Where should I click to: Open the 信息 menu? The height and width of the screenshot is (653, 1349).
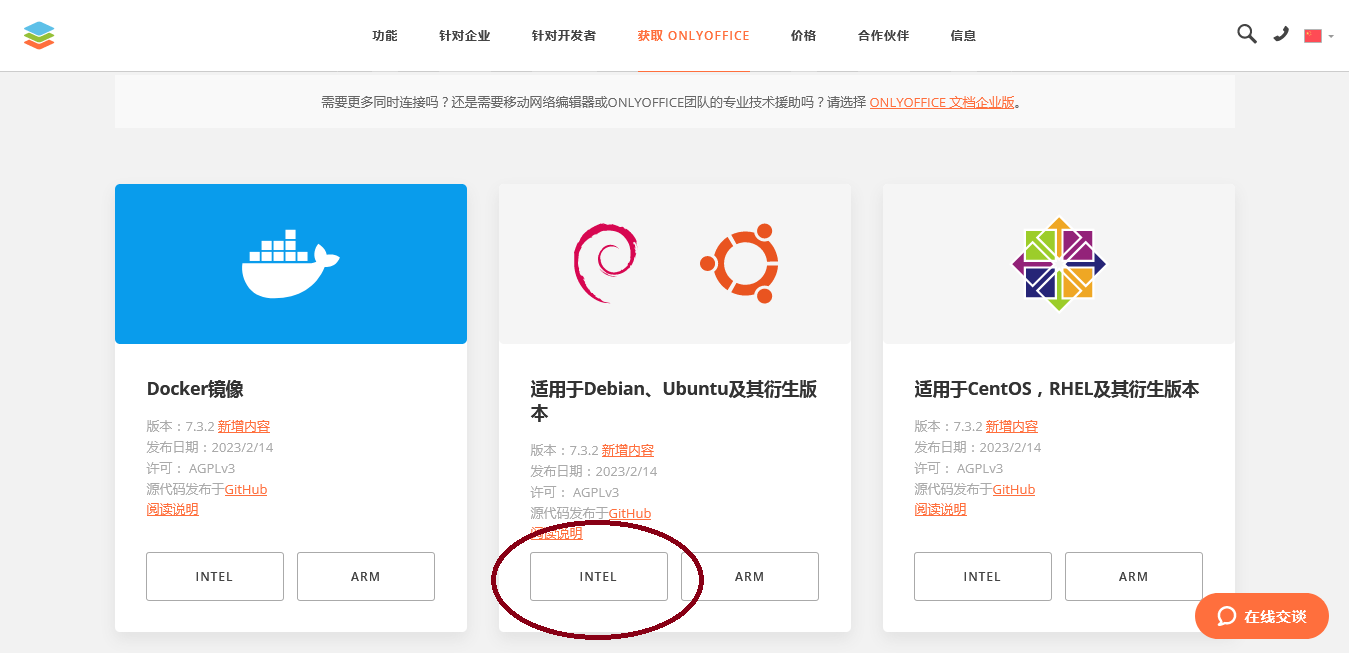963,36
